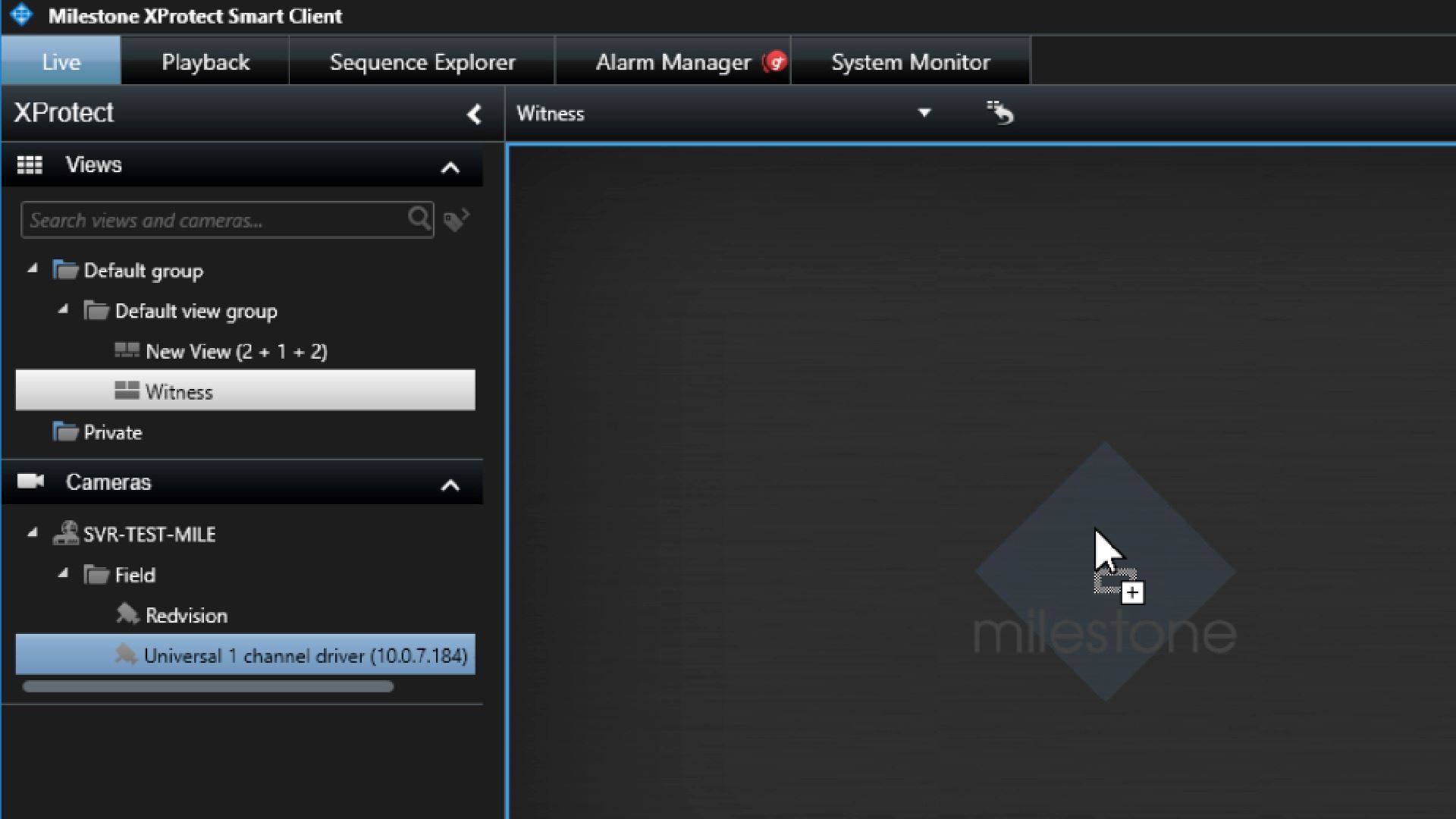The height and width of the screenshot is (819, 1456).
Task: Select the Witness view row
Action: [246, 391]
